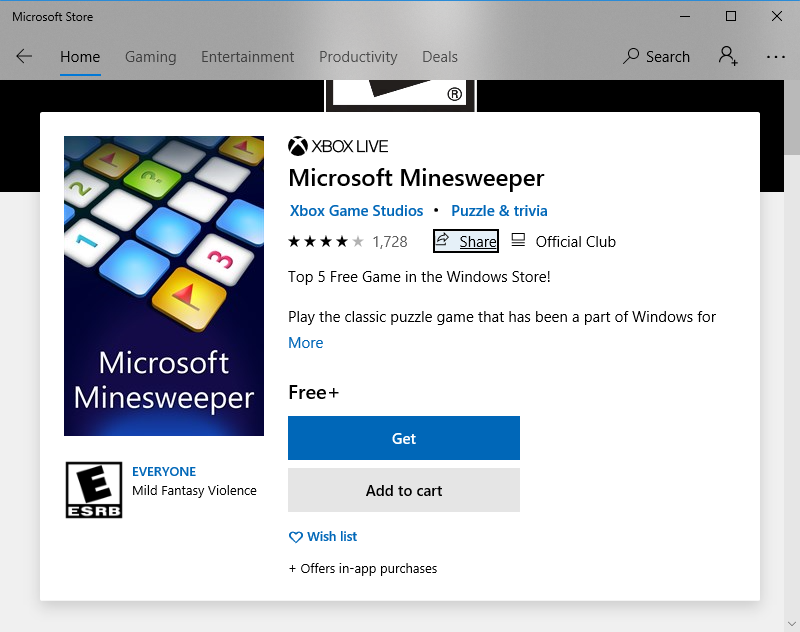Image resolution: width=800 pixels, height=632 pixels.
Task: Open the account sign-in icon
Action: pyautogui.click(x=728, y=56)
